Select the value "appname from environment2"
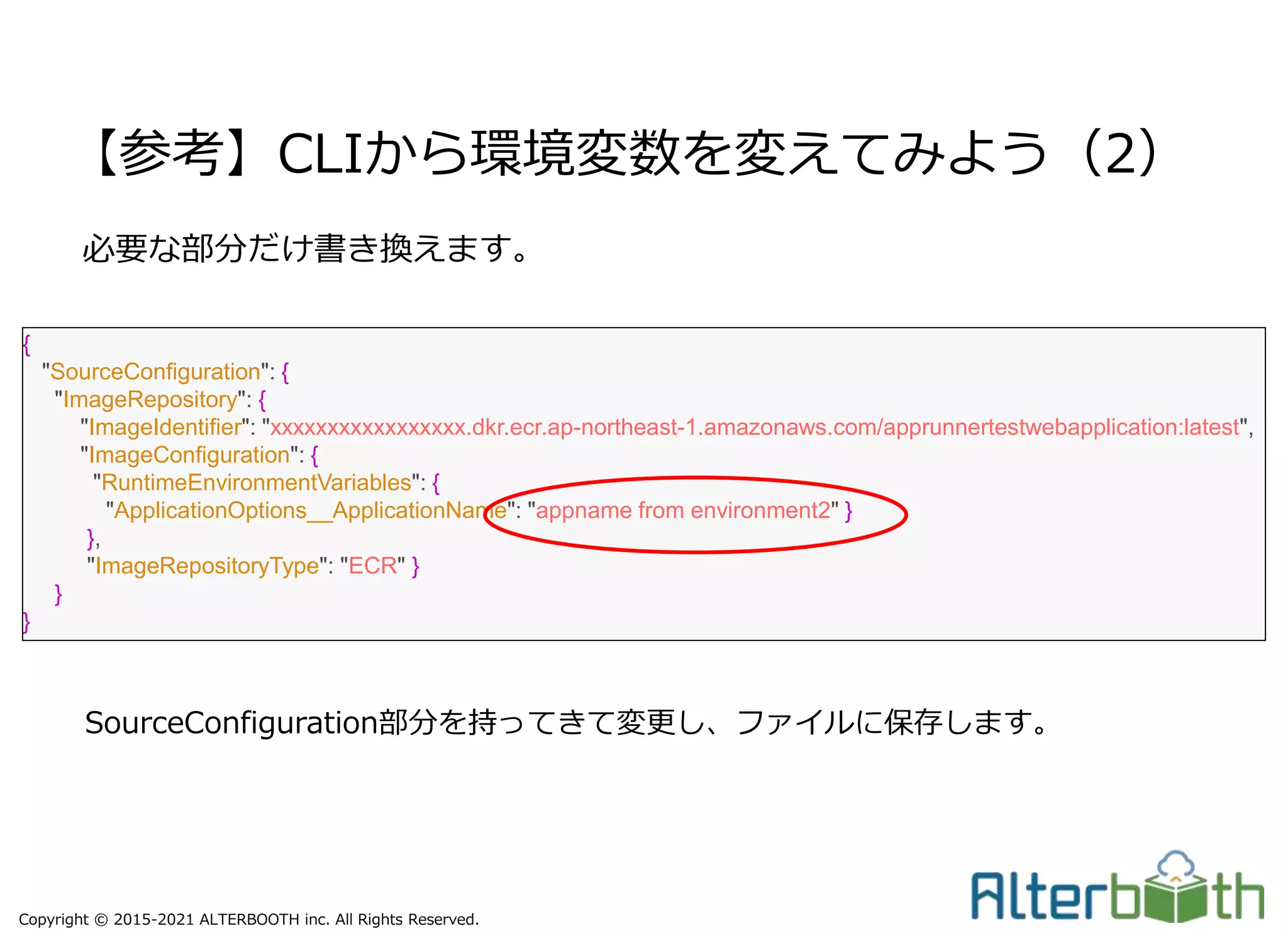 point(682,510)
